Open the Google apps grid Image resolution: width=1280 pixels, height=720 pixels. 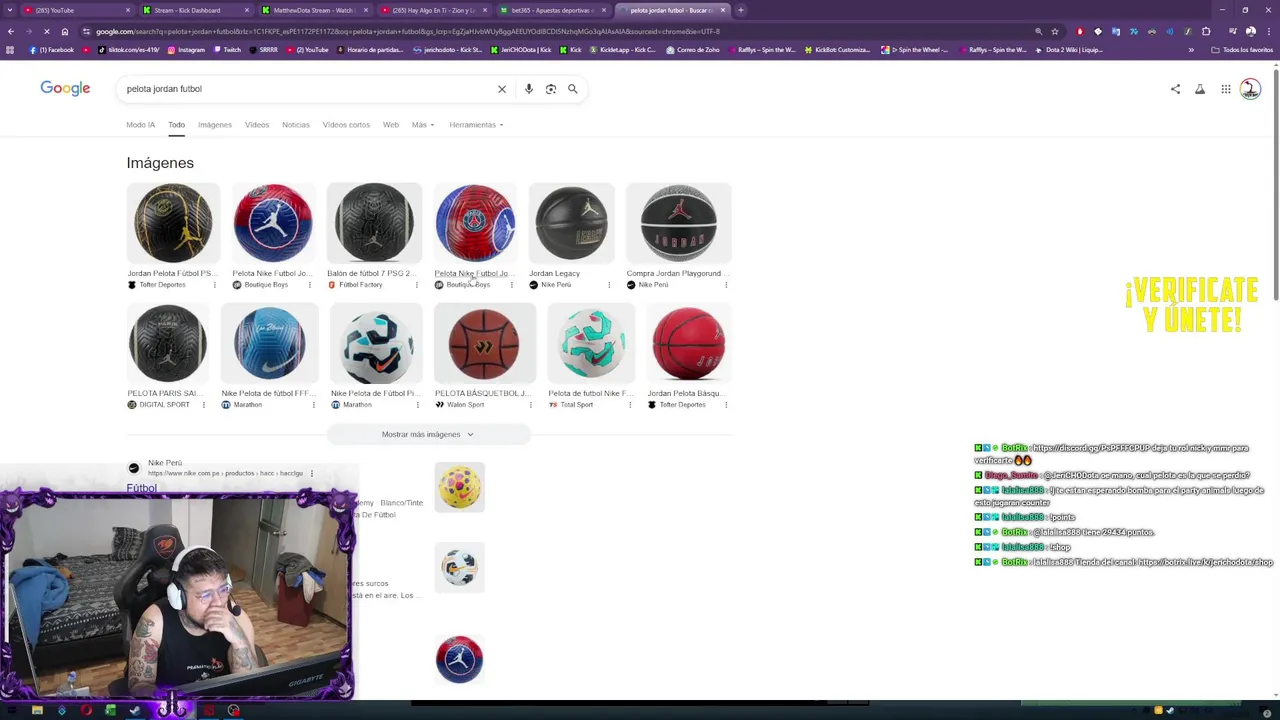click(x=1226, y=89)
